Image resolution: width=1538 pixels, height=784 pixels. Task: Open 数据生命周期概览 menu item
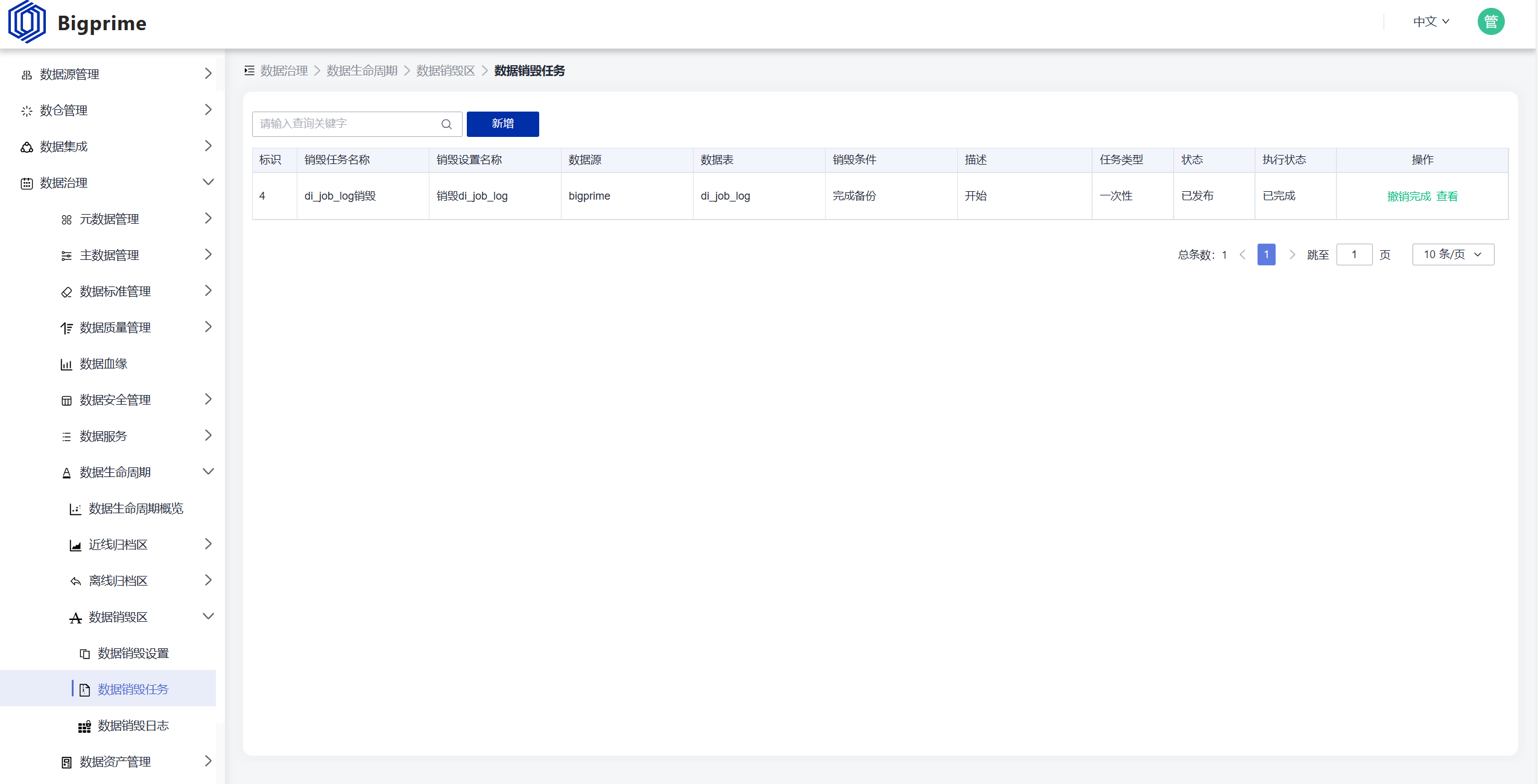coord(136,508)
